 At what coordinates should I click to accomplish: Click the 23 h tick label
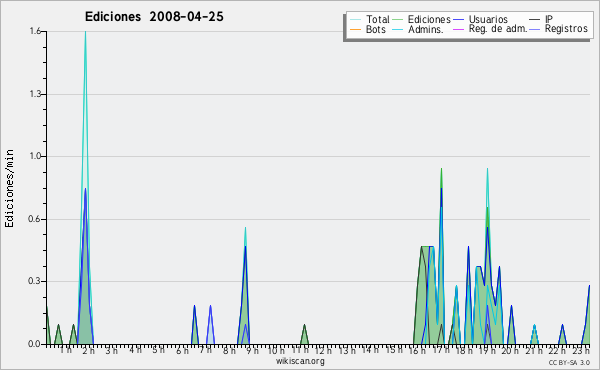point(581,350)
